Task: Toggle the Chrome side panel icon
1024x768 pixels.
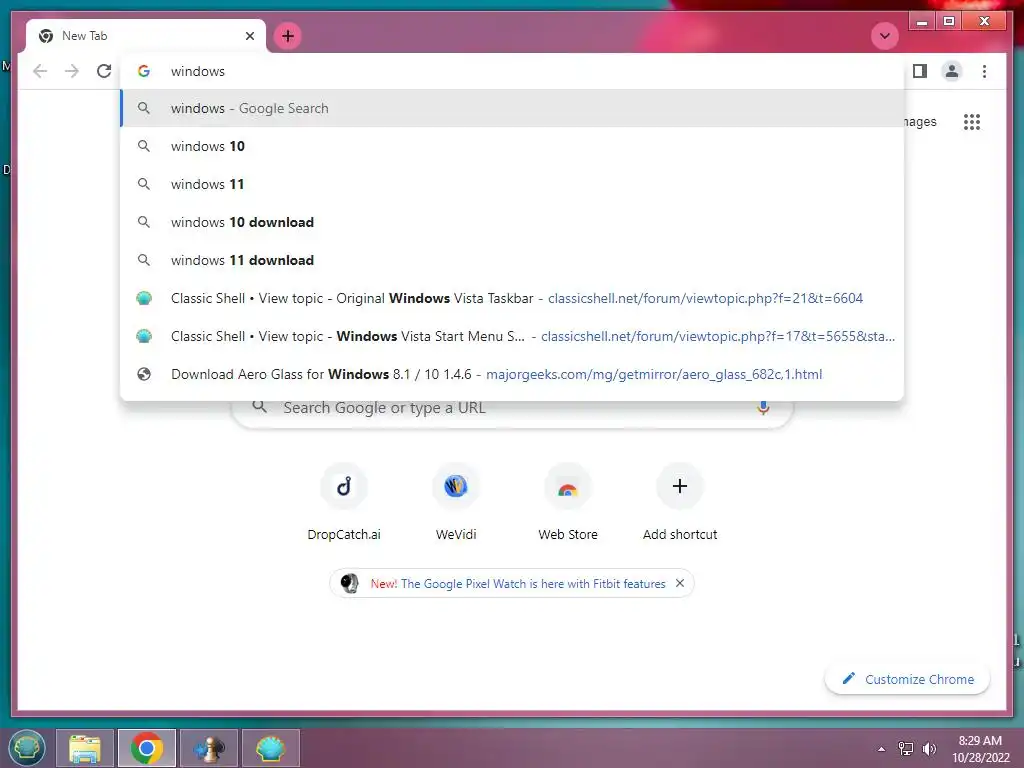Action: click(x=920, y=71)
